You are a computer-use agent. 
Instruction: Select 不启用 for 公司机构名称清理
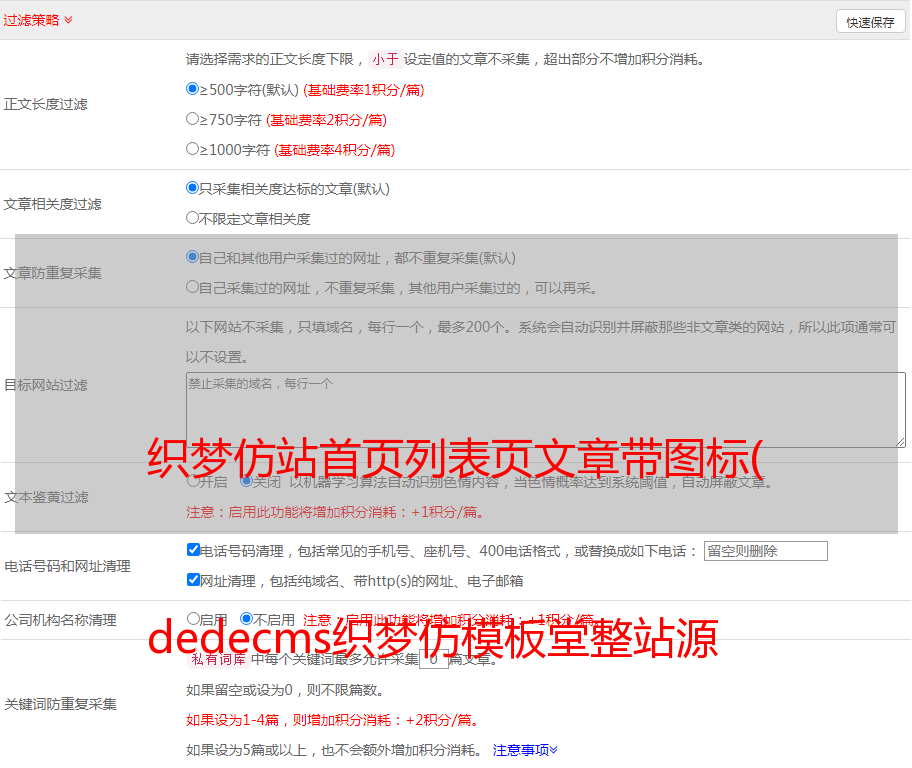tap(247, 618)
